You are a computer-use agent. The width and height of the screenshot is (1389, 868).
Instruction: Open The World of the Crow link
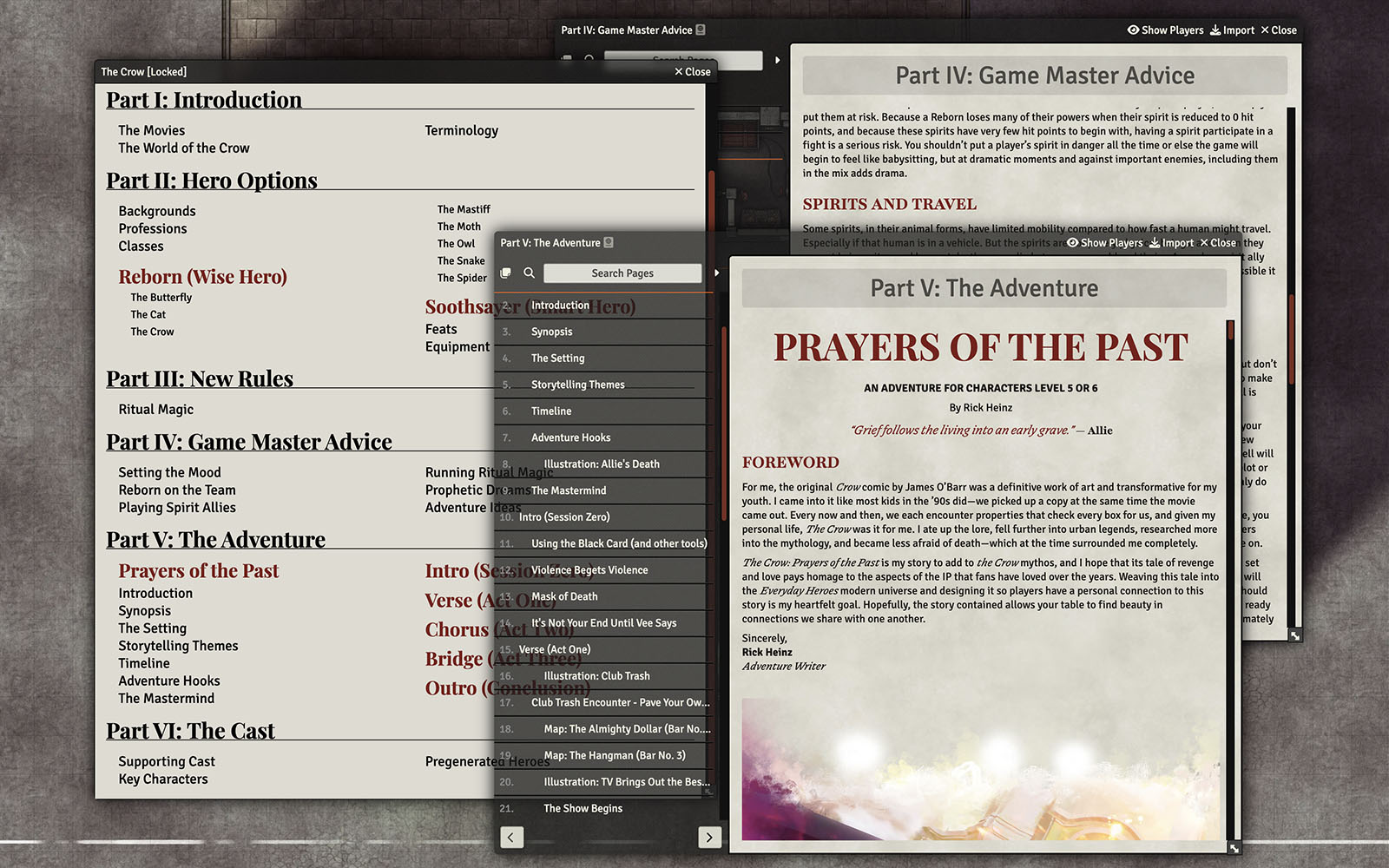point(184,148)
